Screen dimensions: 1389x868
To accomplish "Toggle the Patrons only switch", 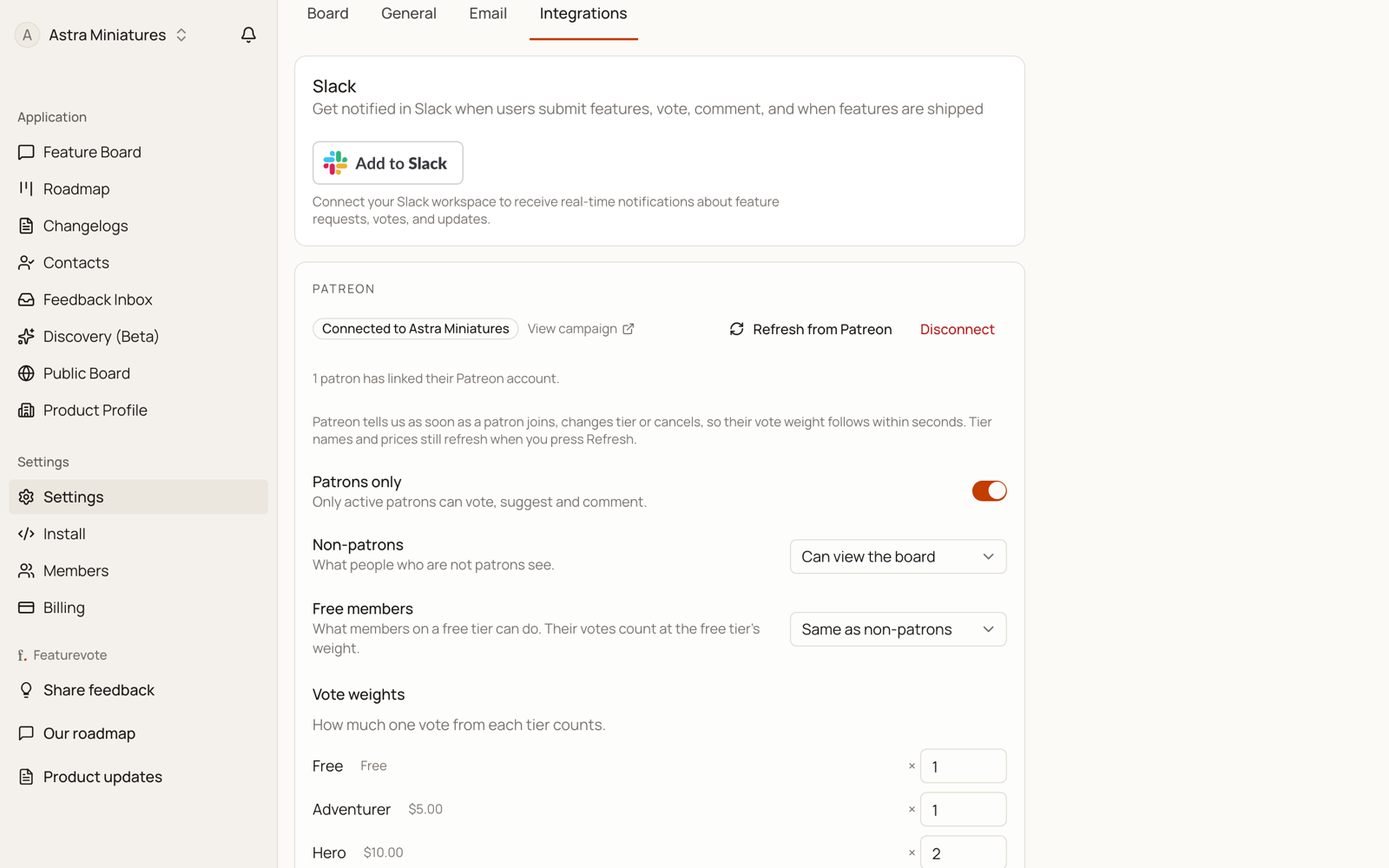I will (989, 490).
